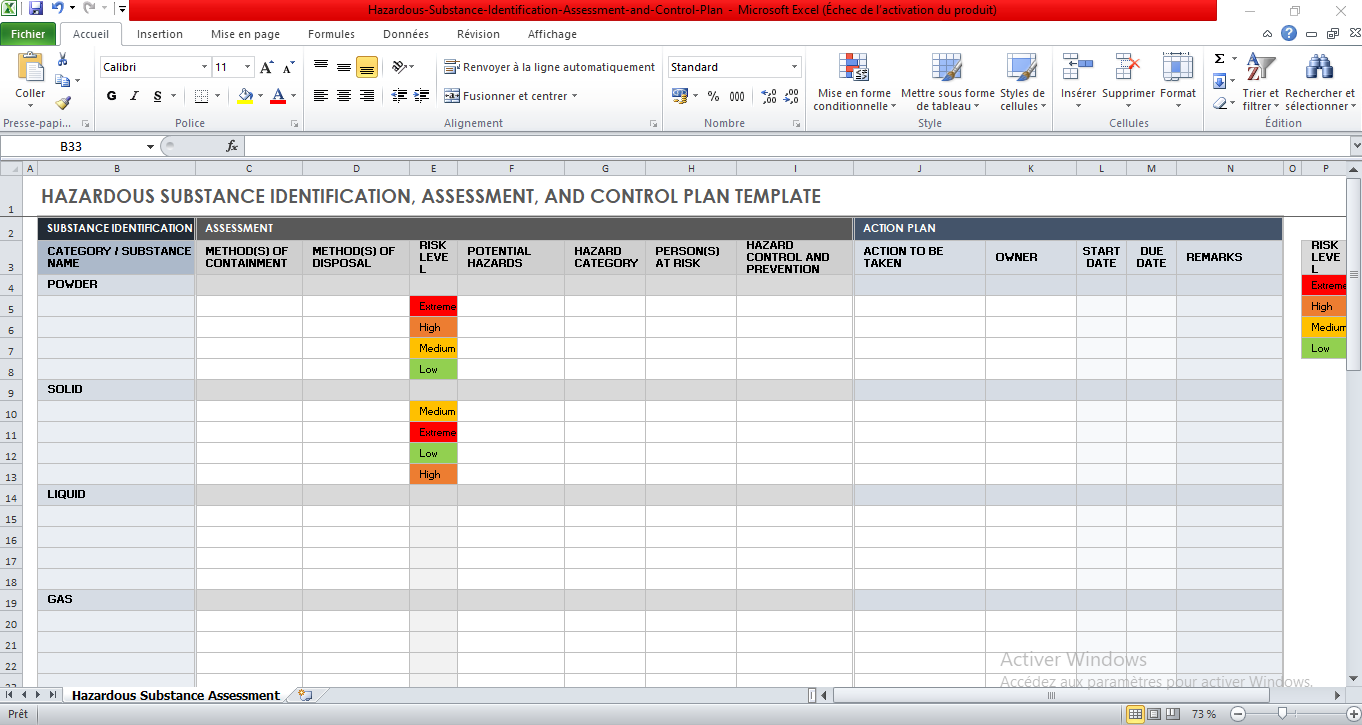Toggle Bold formatting G button

111,96
